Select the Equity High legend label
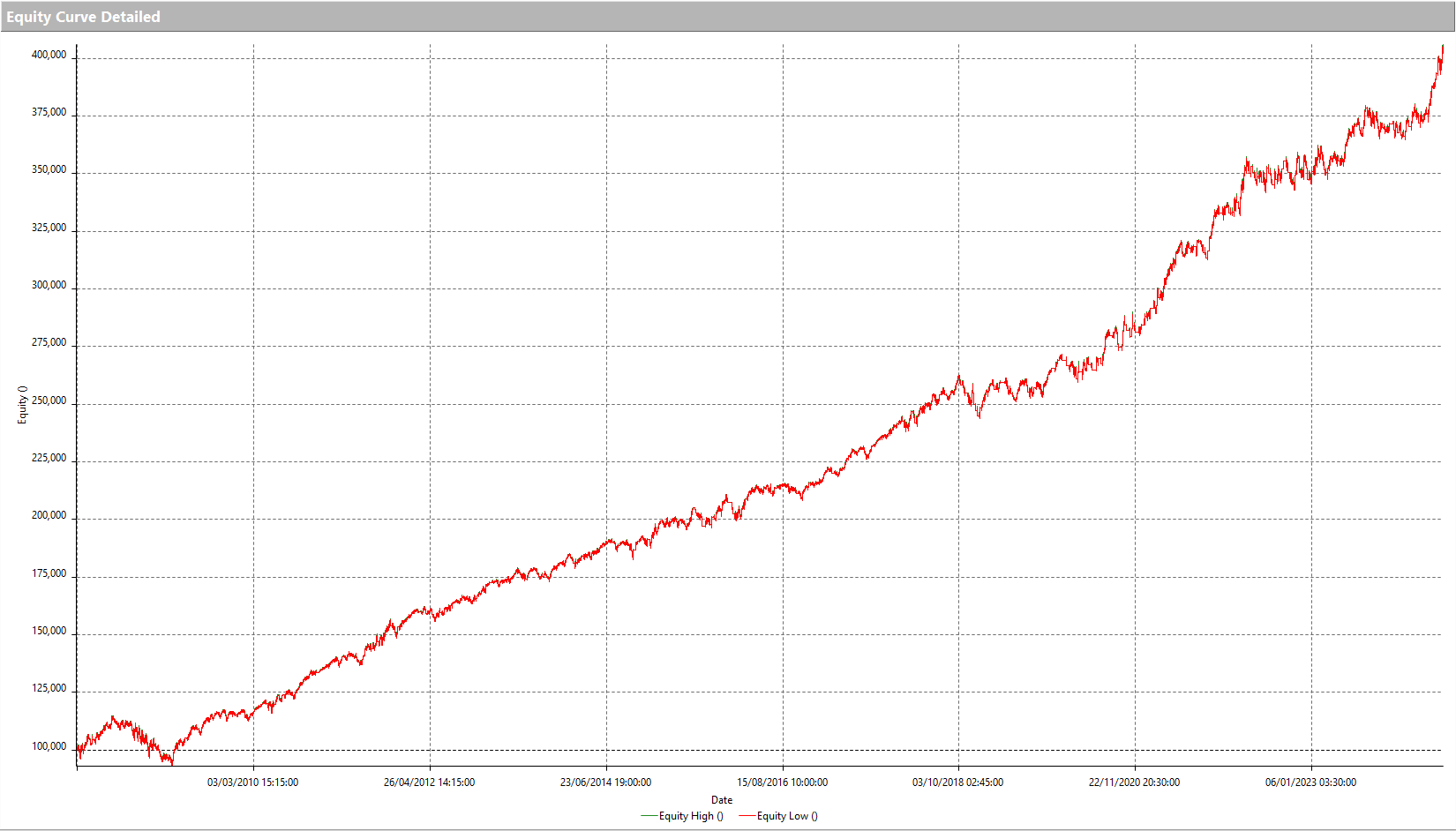Screen dimensions: 1456x831 click(x=691, y=816)
